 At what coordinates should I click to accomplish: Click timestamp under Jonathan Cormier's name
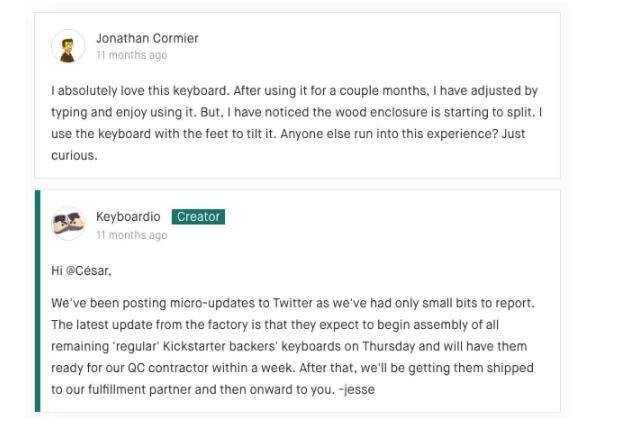132,55
